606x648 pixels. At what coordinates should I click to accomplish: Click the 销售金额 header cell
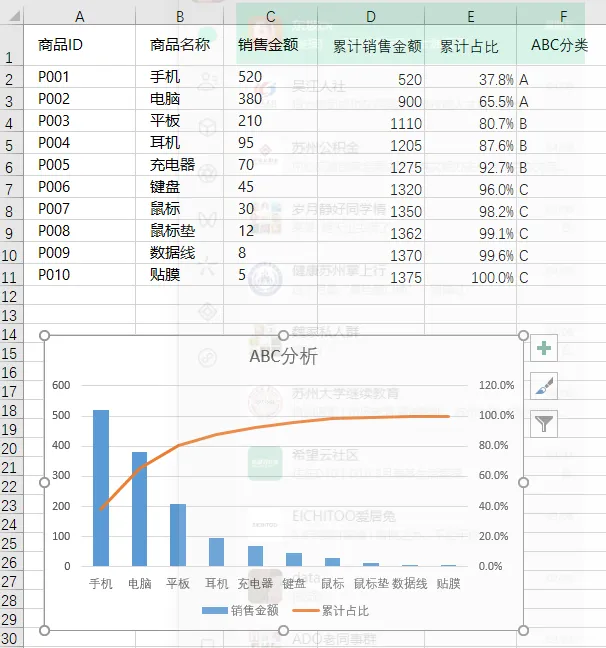(270, 45)
